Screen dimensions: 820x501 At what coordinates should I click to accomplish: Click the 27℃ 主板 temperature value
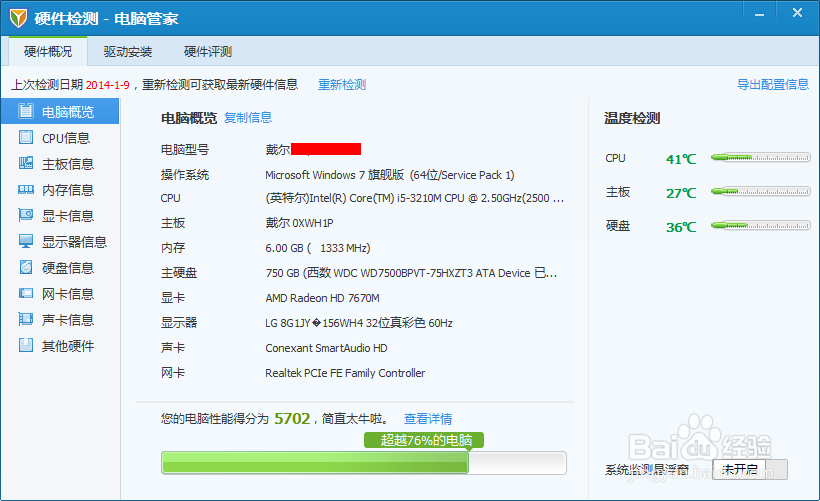[x=681, y=193]
